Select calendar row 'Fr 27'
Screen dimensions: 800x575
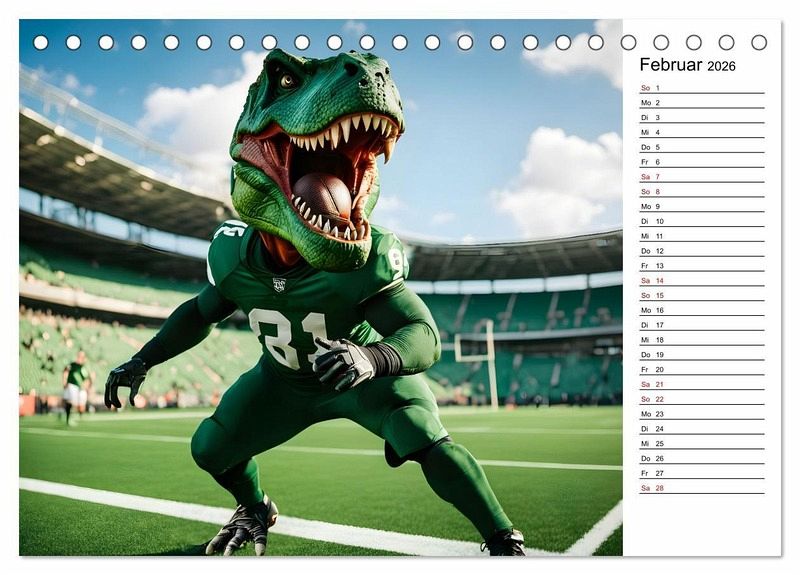click(x=702, y=472)
